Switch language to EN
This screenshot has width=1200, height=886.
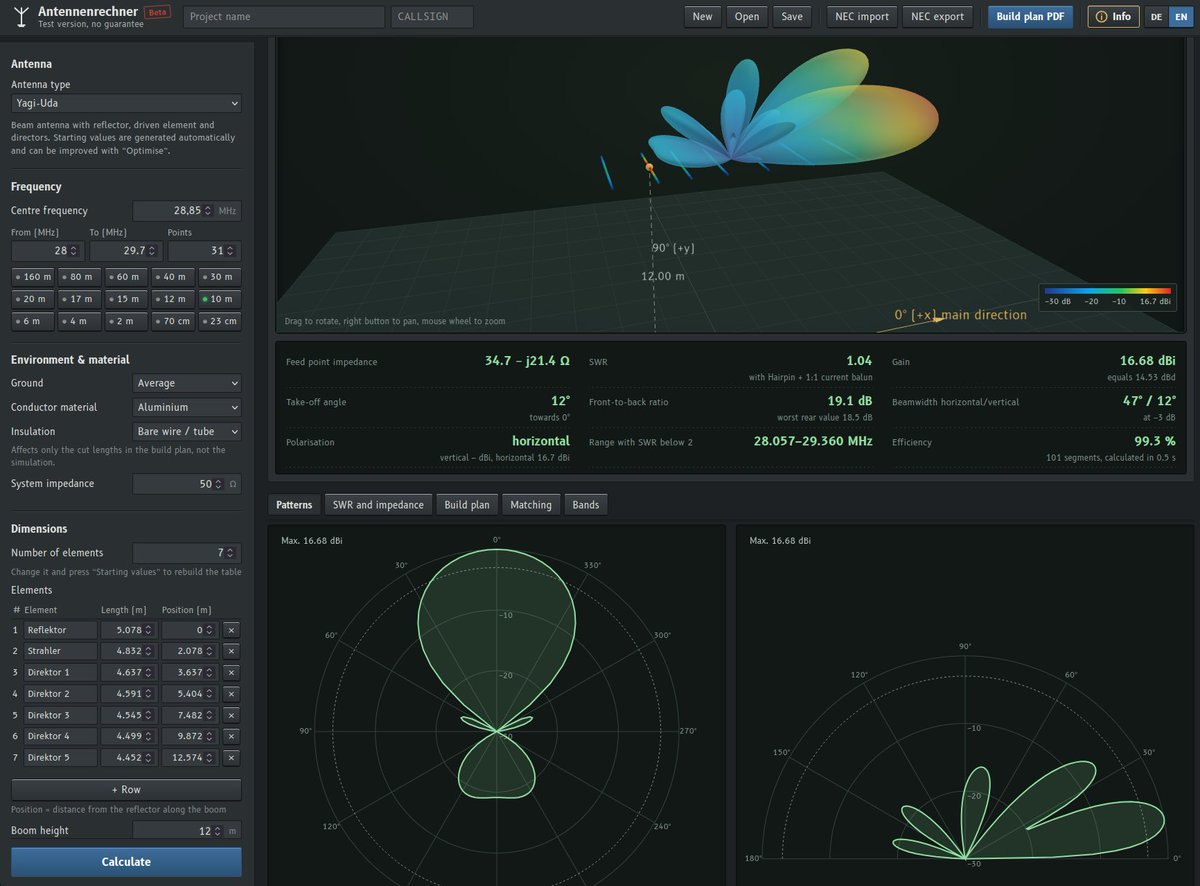[x=1179, y=17]
